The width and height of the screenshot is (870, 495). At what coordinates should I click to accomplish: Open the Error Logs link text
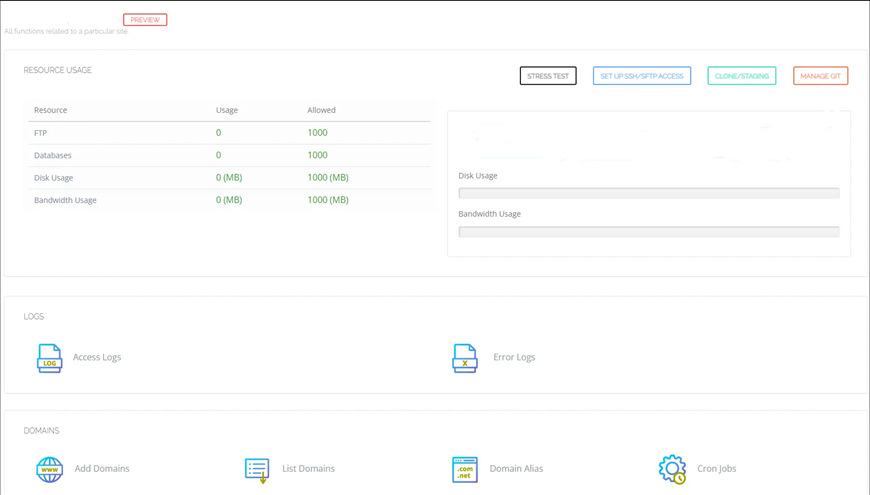click(514, 357)
